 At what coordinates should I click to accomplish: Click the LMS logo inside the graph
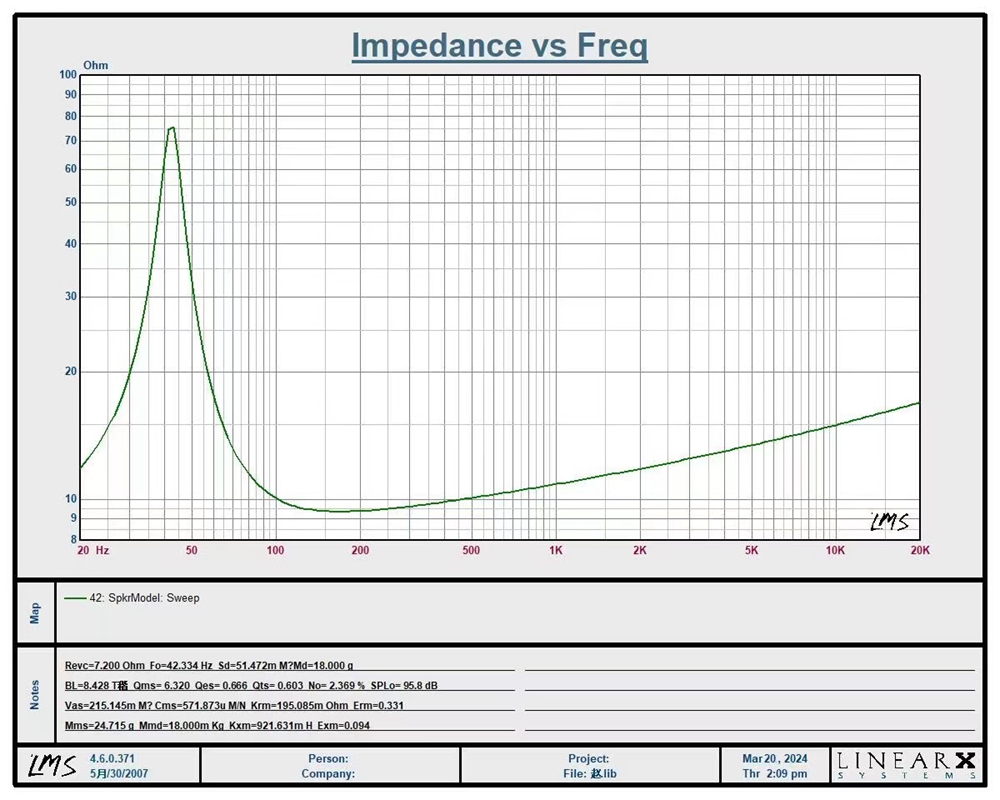889,521
